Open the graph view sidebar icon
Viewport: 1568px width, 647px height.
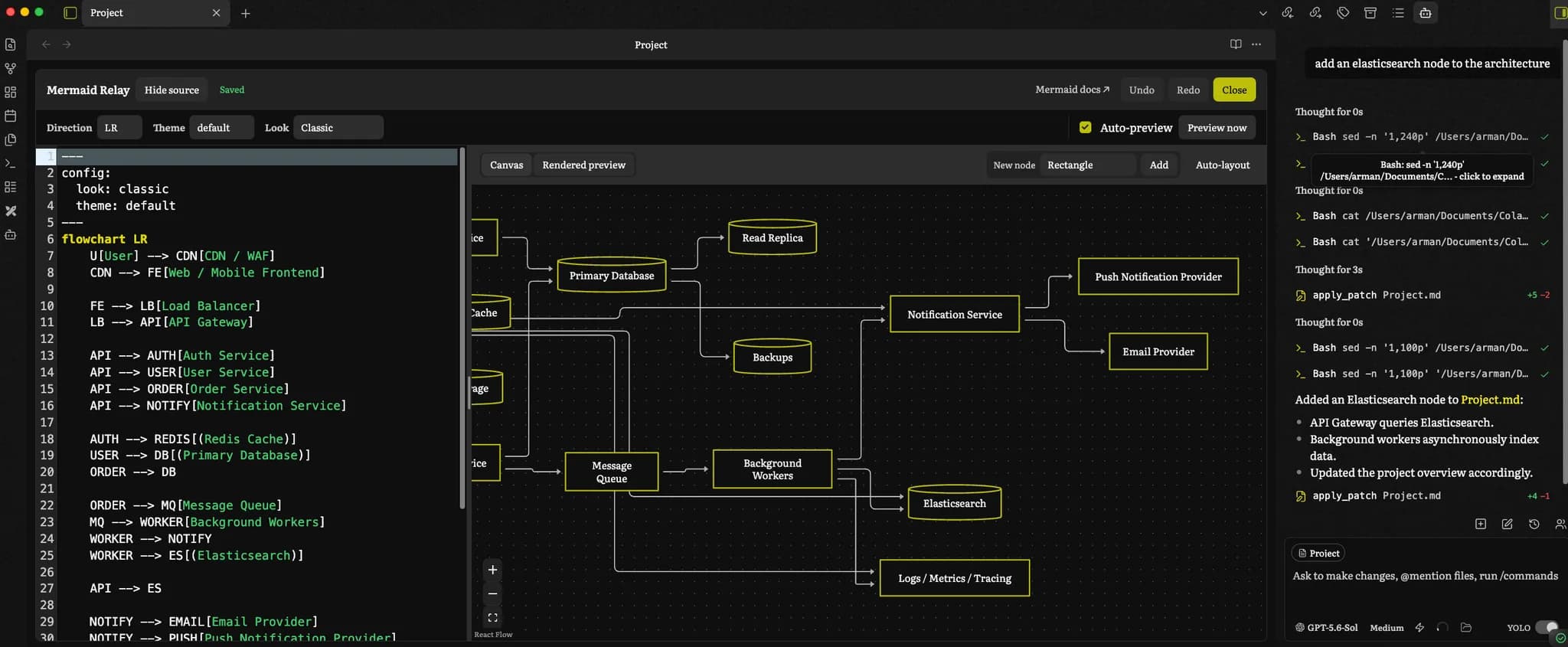coord(11,68)
